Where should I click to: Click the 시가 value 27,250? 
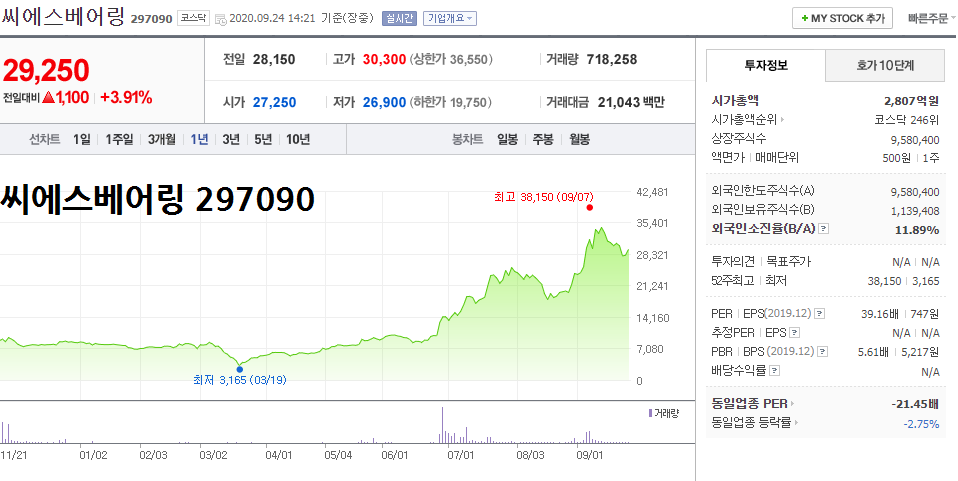274,103
